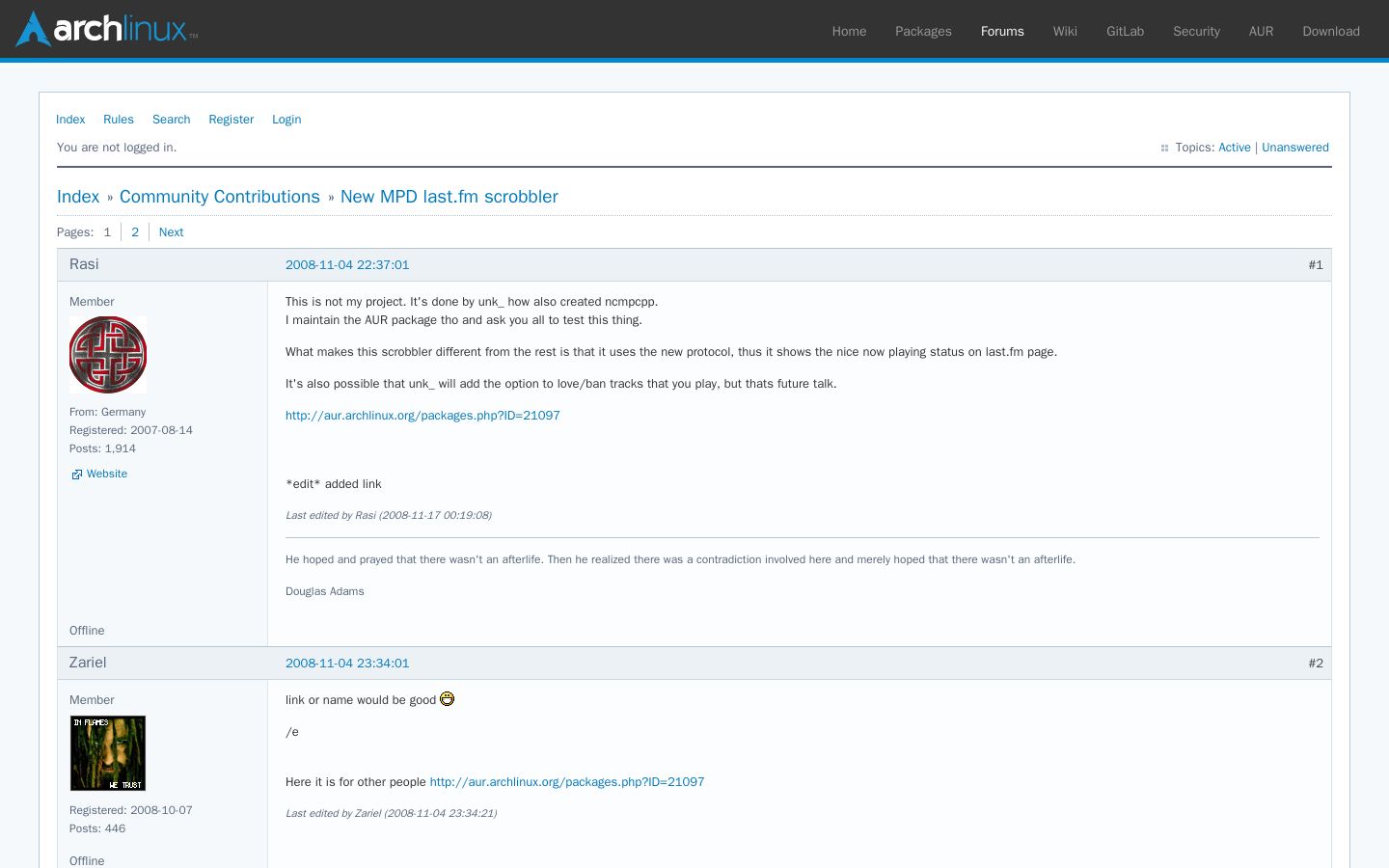Open permalink #1 for Rasi's post
The width and height of the screenshot is (1389, 868).
(x=1316, y=265)
